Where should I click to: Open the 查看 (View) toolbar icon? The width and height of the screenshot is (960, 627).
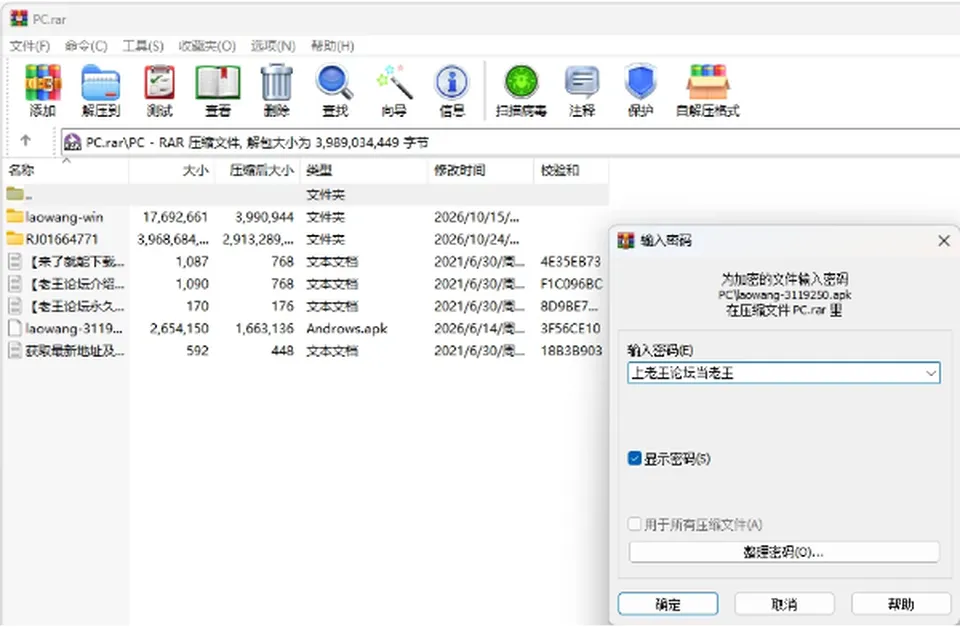point(218,90)
